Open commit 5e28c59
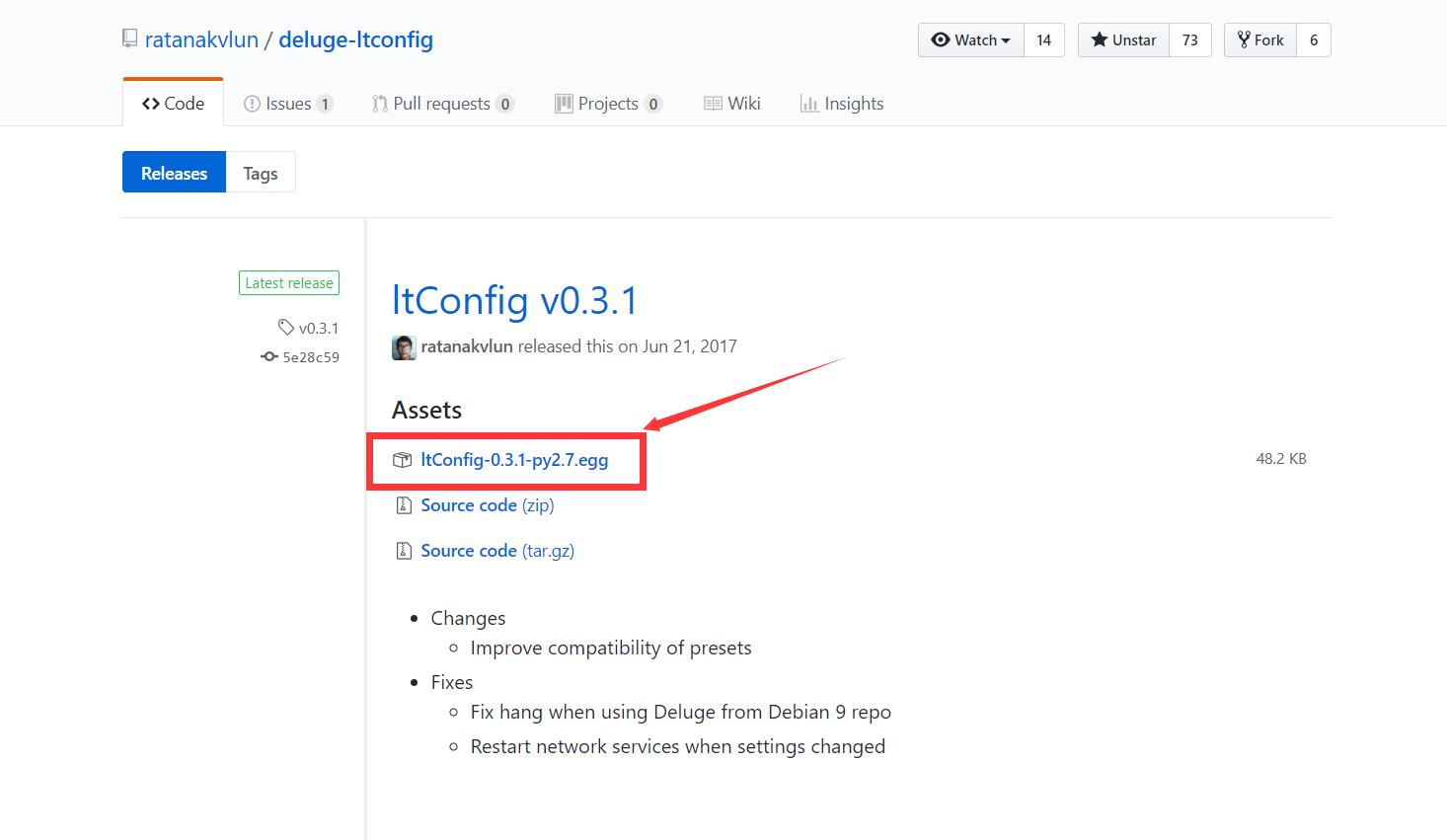Image resolution: width=1447 pixels, height=840 pixels. 311,357
